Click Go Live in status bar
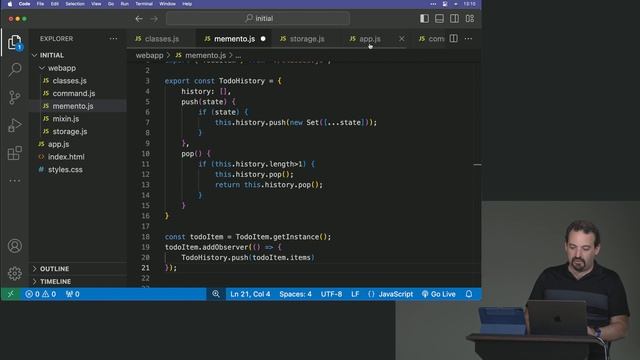Screen dimensions: 640x360 coord(439,294)
